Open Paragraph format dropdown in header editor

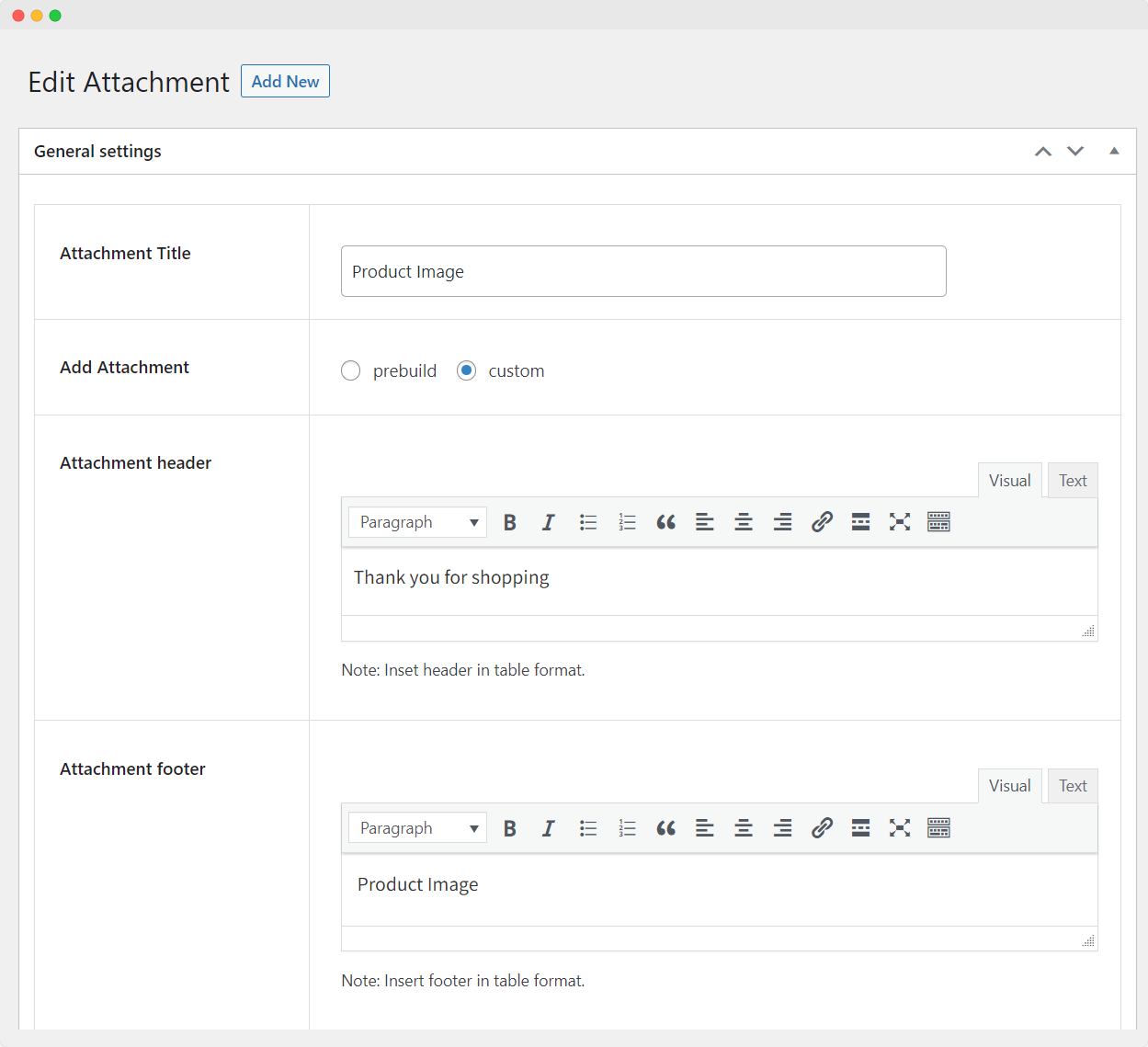417,522
